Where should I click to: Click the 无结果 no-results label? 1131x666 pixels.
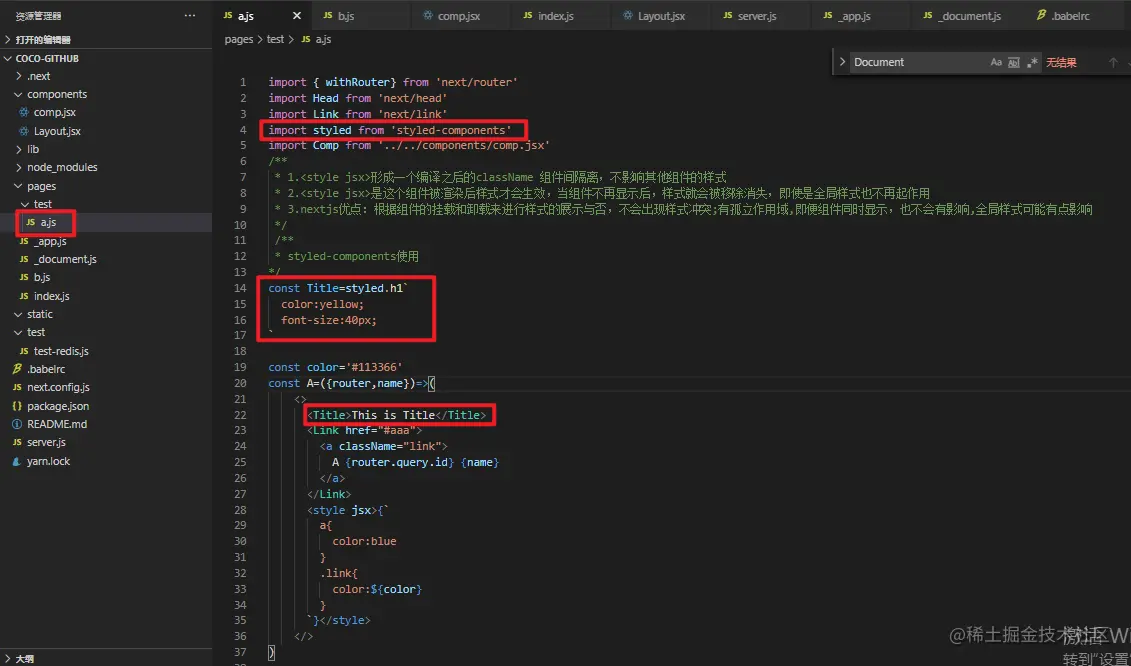click(x=1061, y=63)
